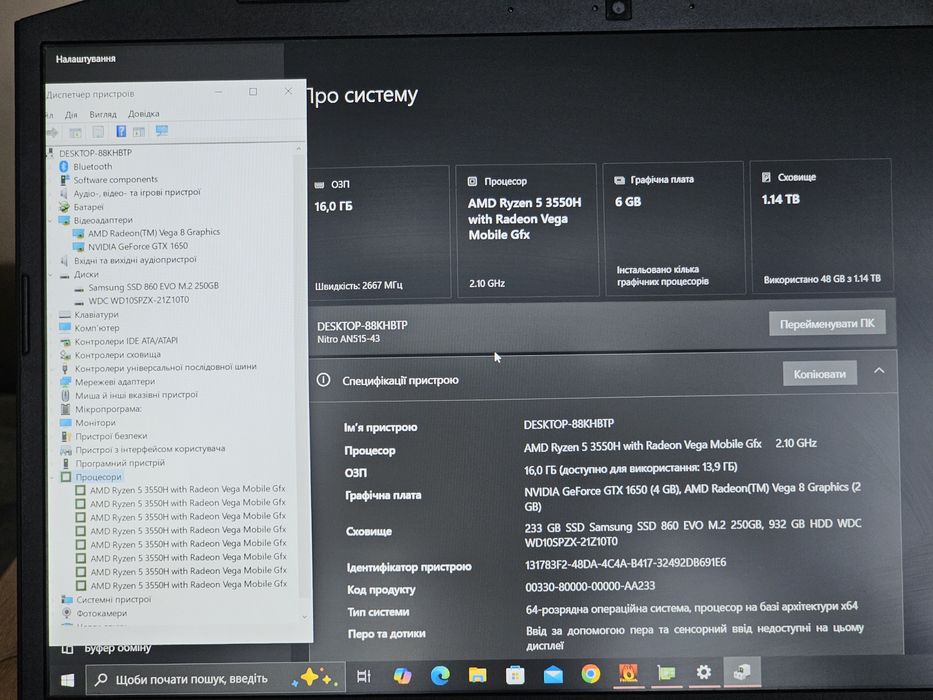Open Microsoft Store from the taskbar
933x700 pixels.
coord(515,675)
